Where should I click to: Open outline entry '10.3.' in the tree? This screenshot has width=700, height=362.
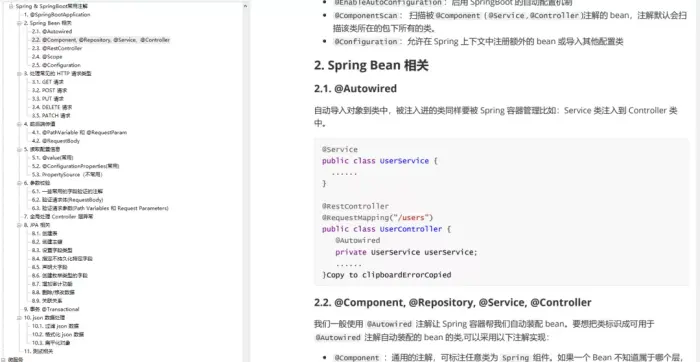click(51, 343)
